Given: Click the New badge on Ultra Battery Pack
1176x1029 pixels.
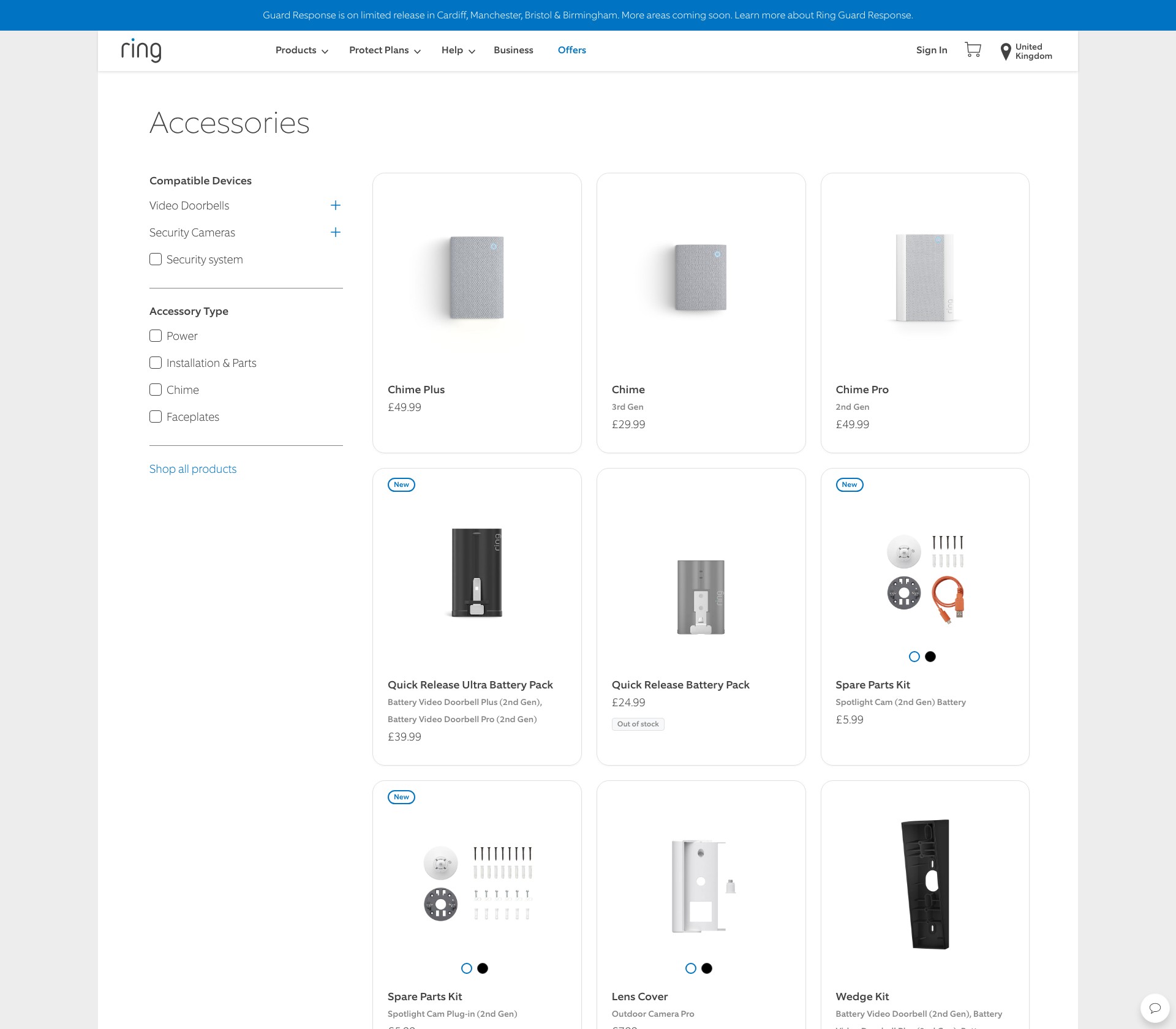Looking at the screenshot, I should 401,484.
